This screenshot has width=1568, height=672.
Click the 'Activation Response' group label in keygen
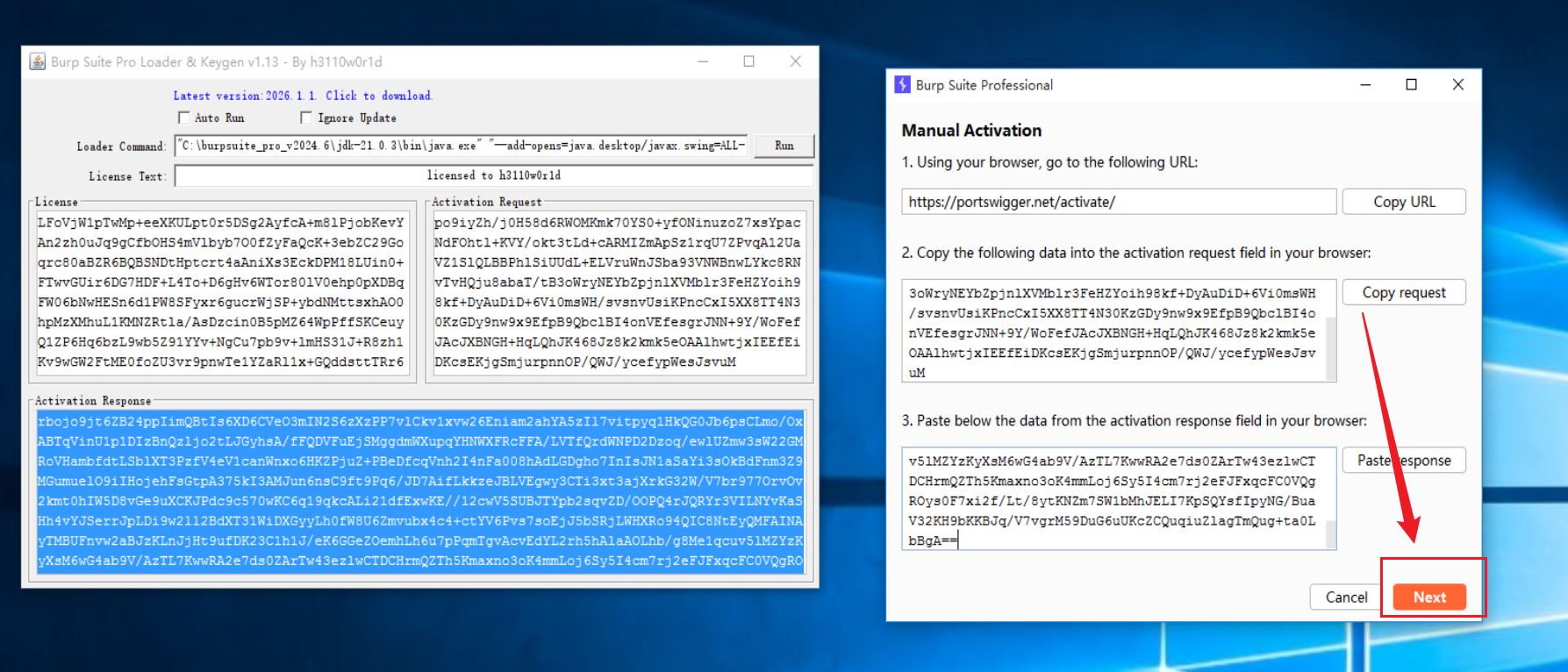93,401
